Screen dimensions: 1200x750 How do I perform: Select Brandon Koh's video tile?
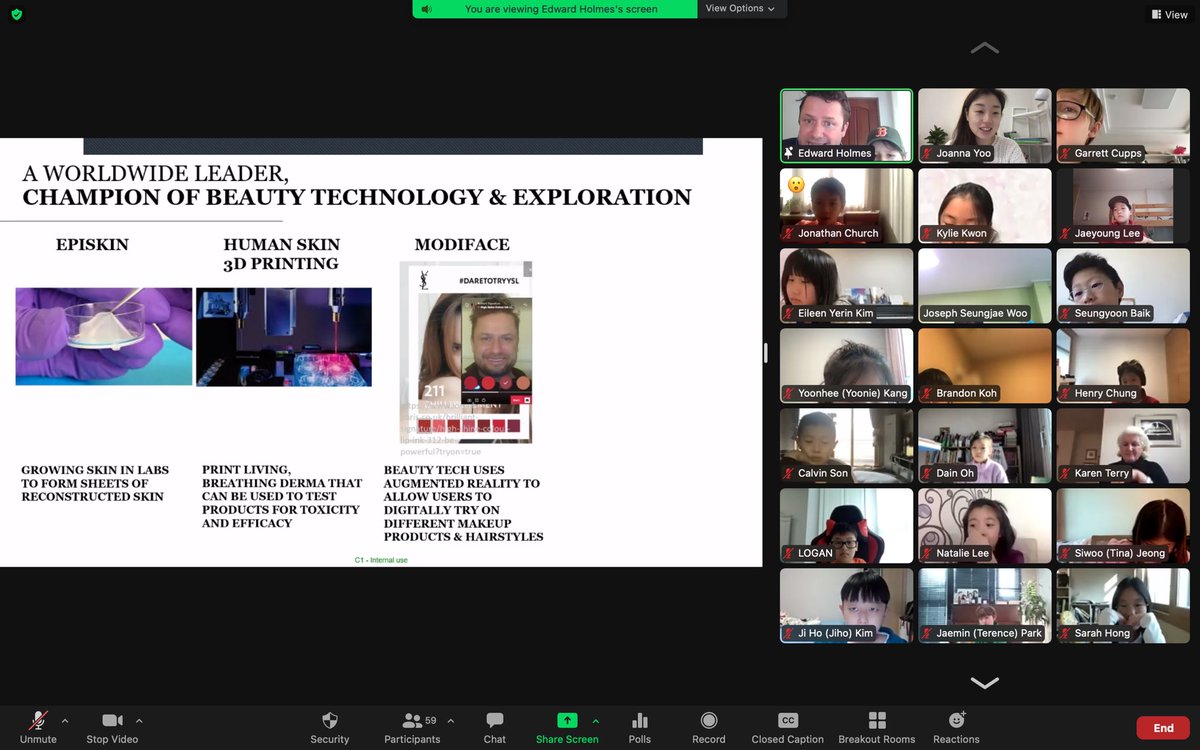click(x=985, y=366)
